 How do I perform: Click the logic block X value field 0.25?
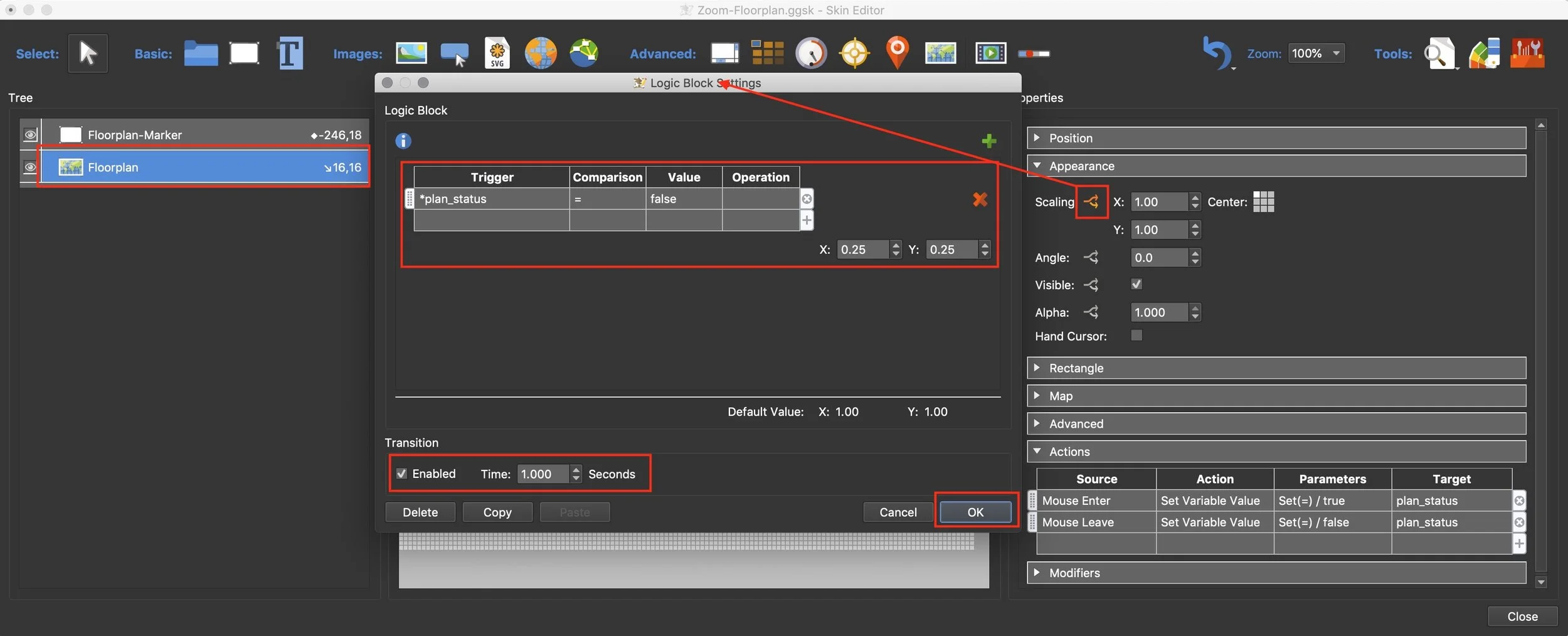863,250
